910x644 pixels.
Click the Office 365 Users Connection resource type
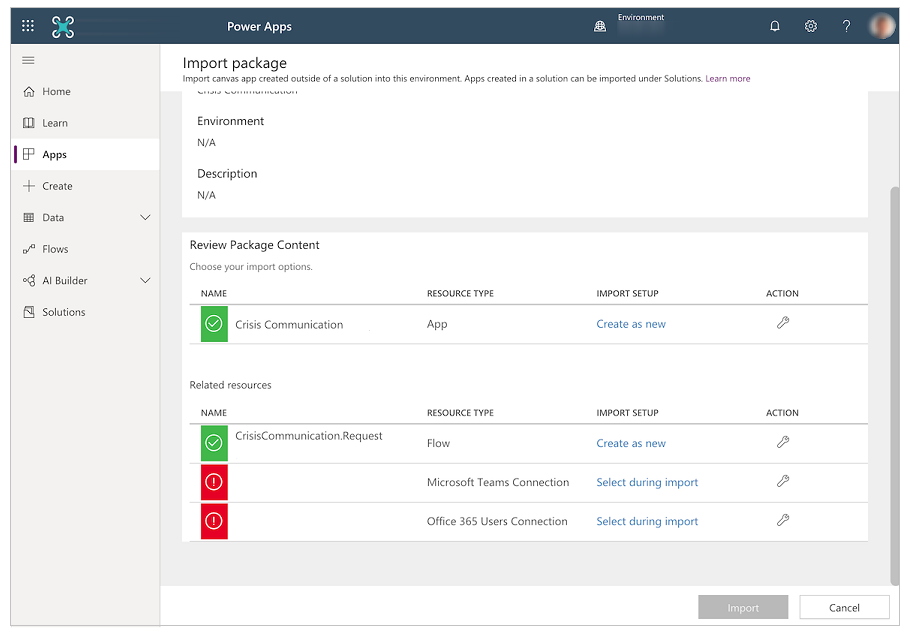click(x=497, y=522)
